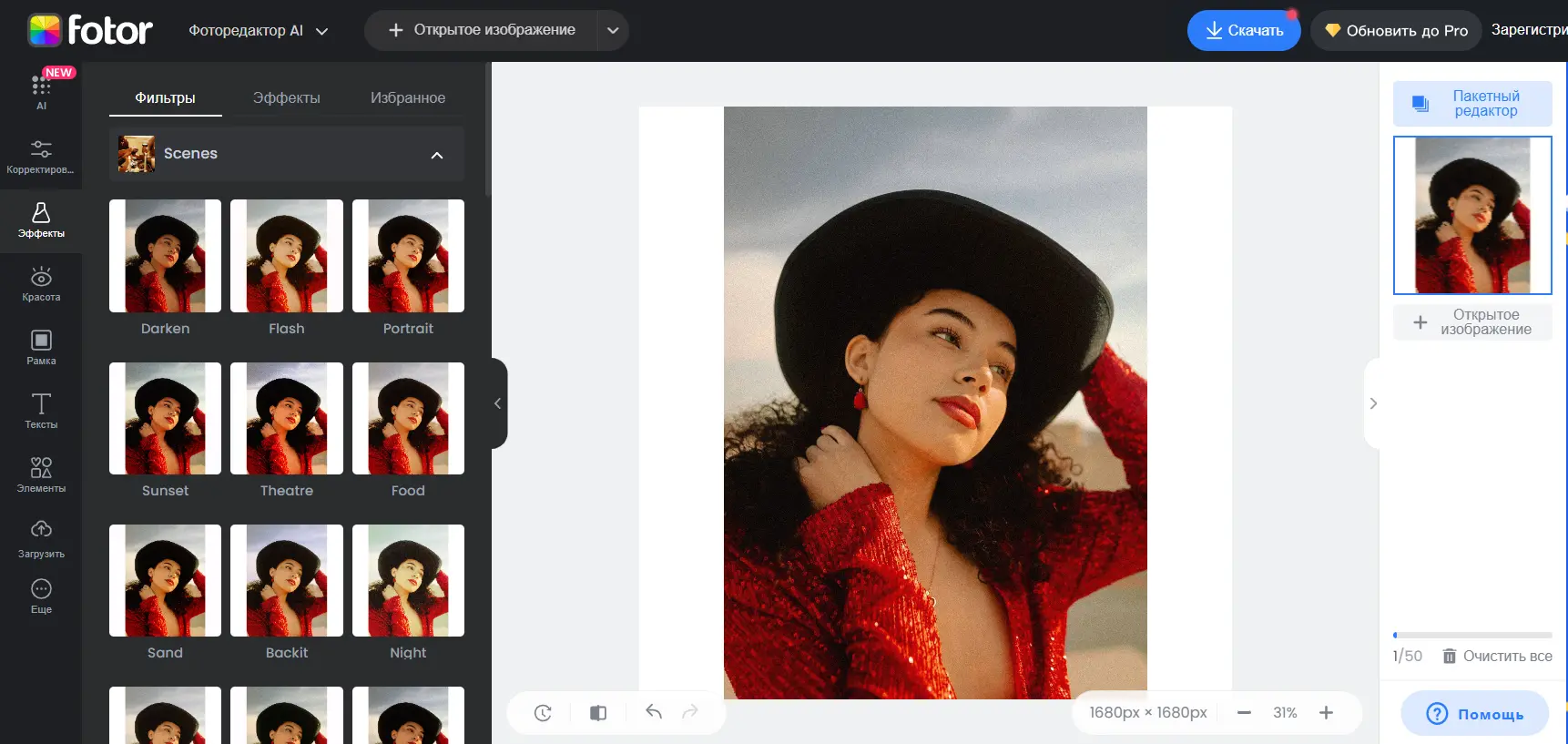This screenshot has width=1568, height=744.
Task: Expand the Фоторедактор AI dropdown
Action: coord(258,30)
